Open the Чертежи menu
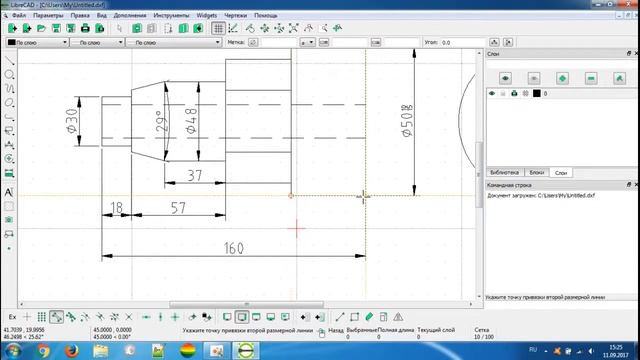The image size is (640, 360). pyautogui.click(x=236, y=16)
